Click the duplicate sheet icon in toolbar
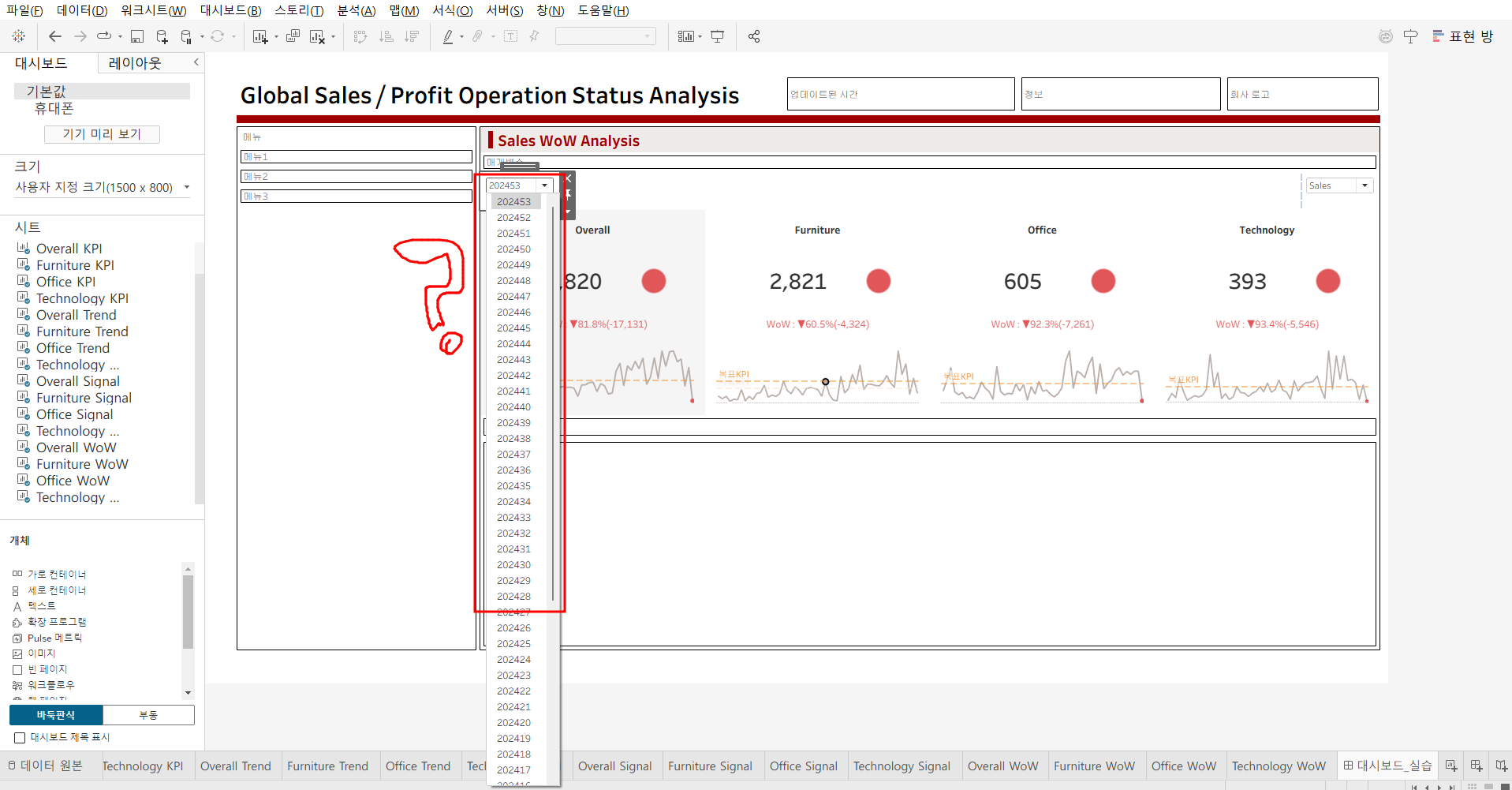 [x=293, y=36]
